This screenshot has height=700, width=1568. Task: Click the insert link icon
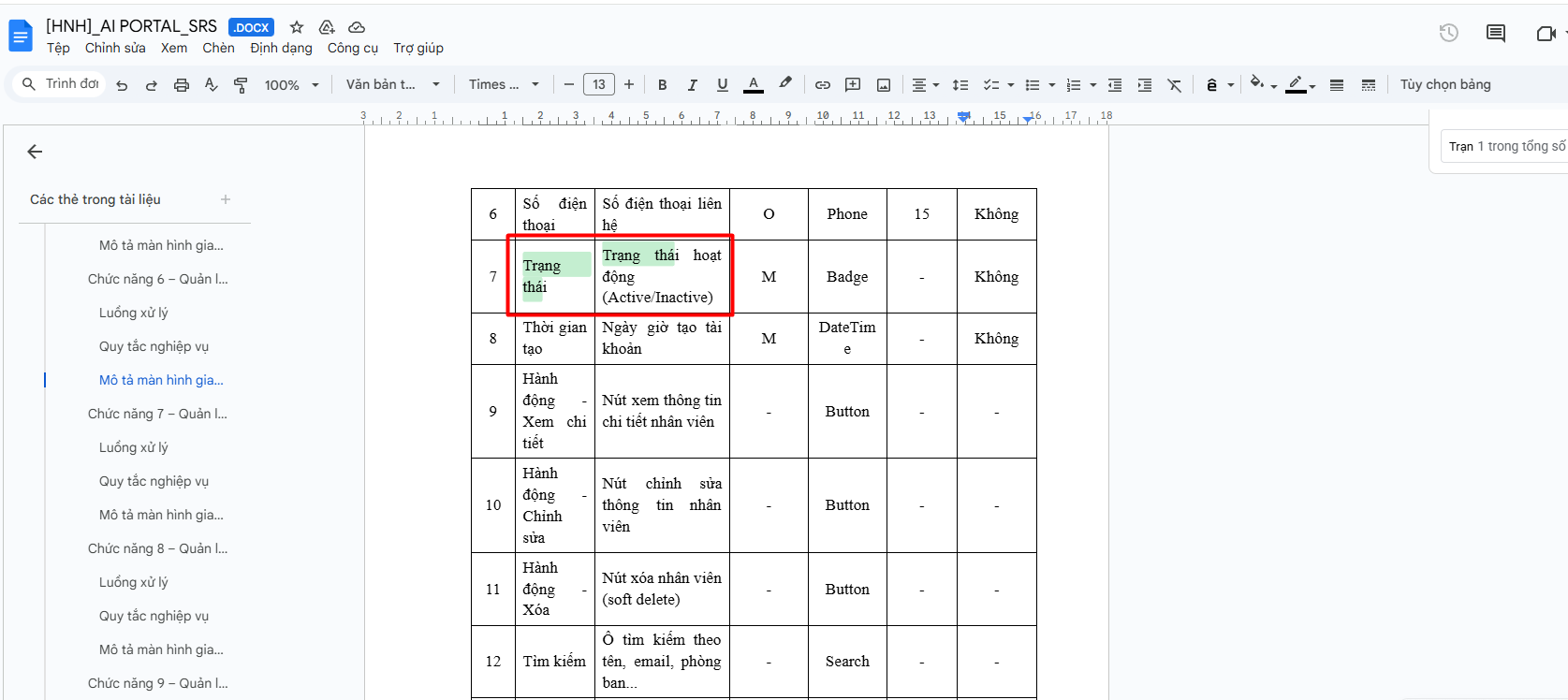pyautogui.click(x=823, y=85)
